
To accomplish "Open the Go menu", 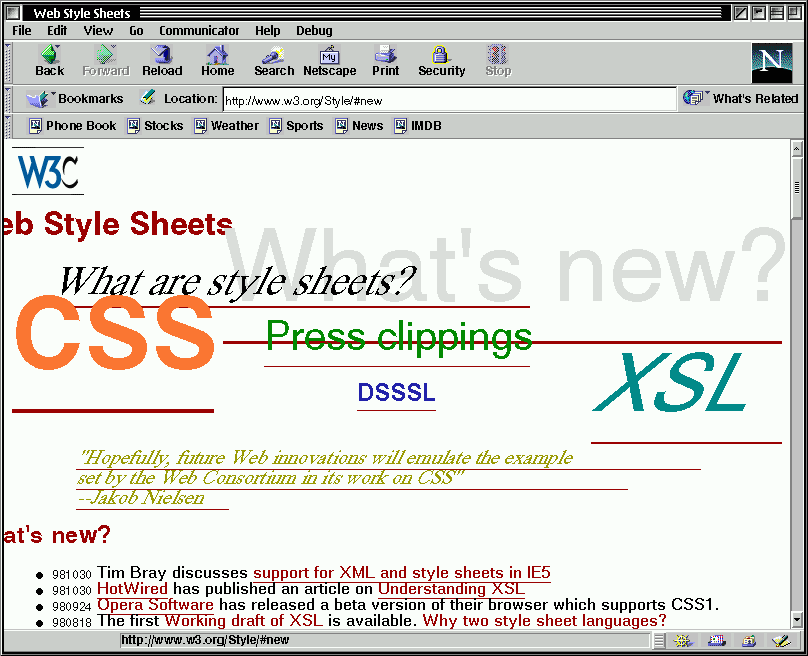I will point(136,30).
